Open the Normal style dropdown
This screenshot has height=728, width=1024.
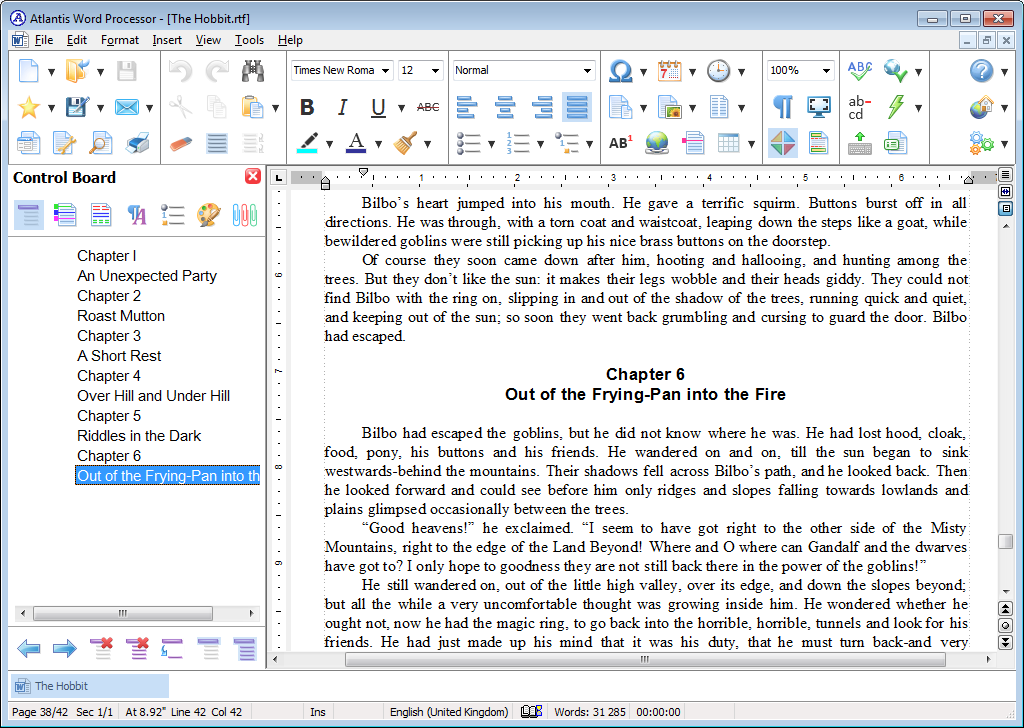tap(587, 71)
